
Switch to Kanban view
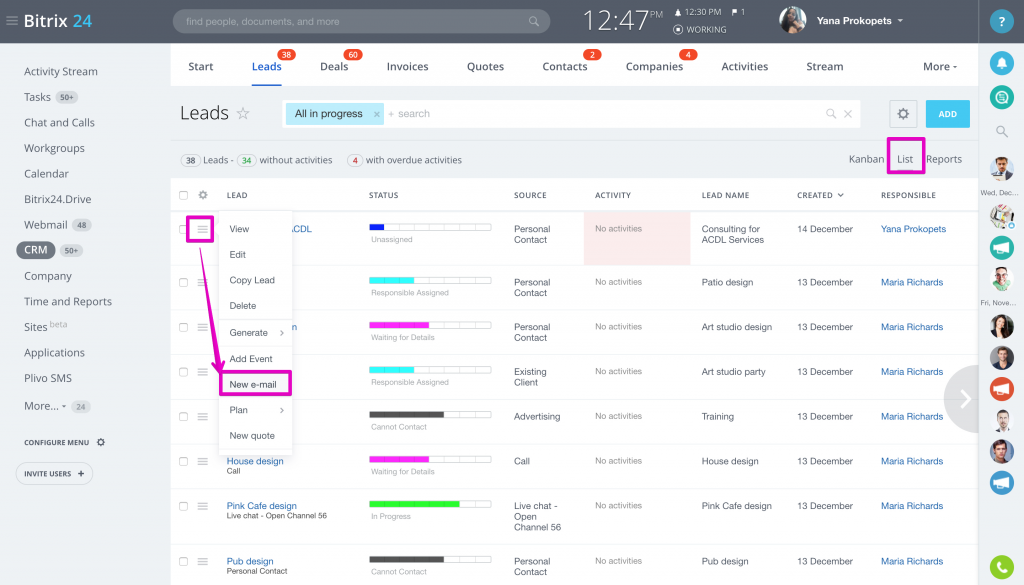coord(866,159)
